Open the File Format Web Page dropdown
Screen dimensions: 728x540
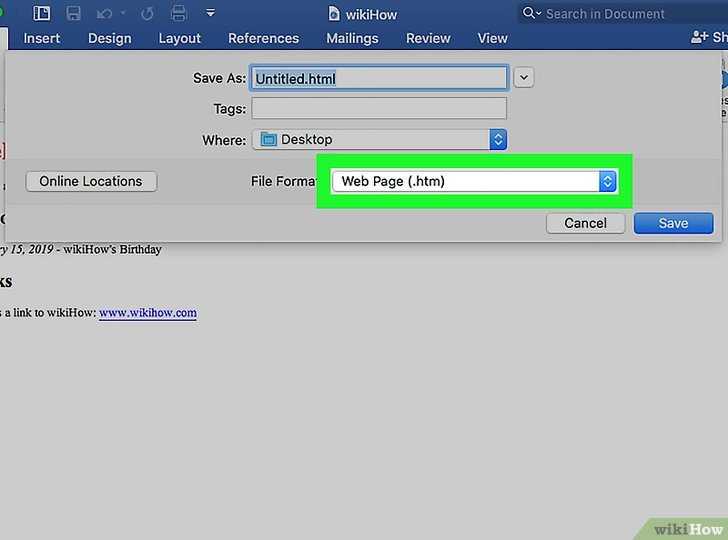474,181
